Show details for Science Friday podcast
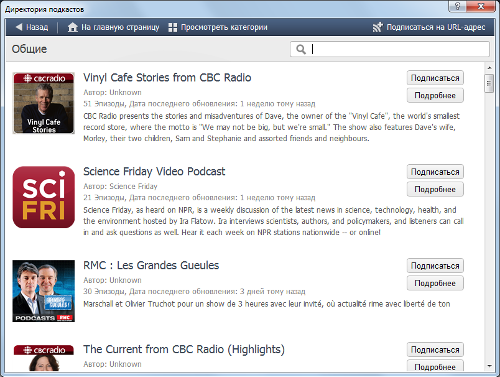This screenshot has height=377, width=500. click(x=435, y=189)
